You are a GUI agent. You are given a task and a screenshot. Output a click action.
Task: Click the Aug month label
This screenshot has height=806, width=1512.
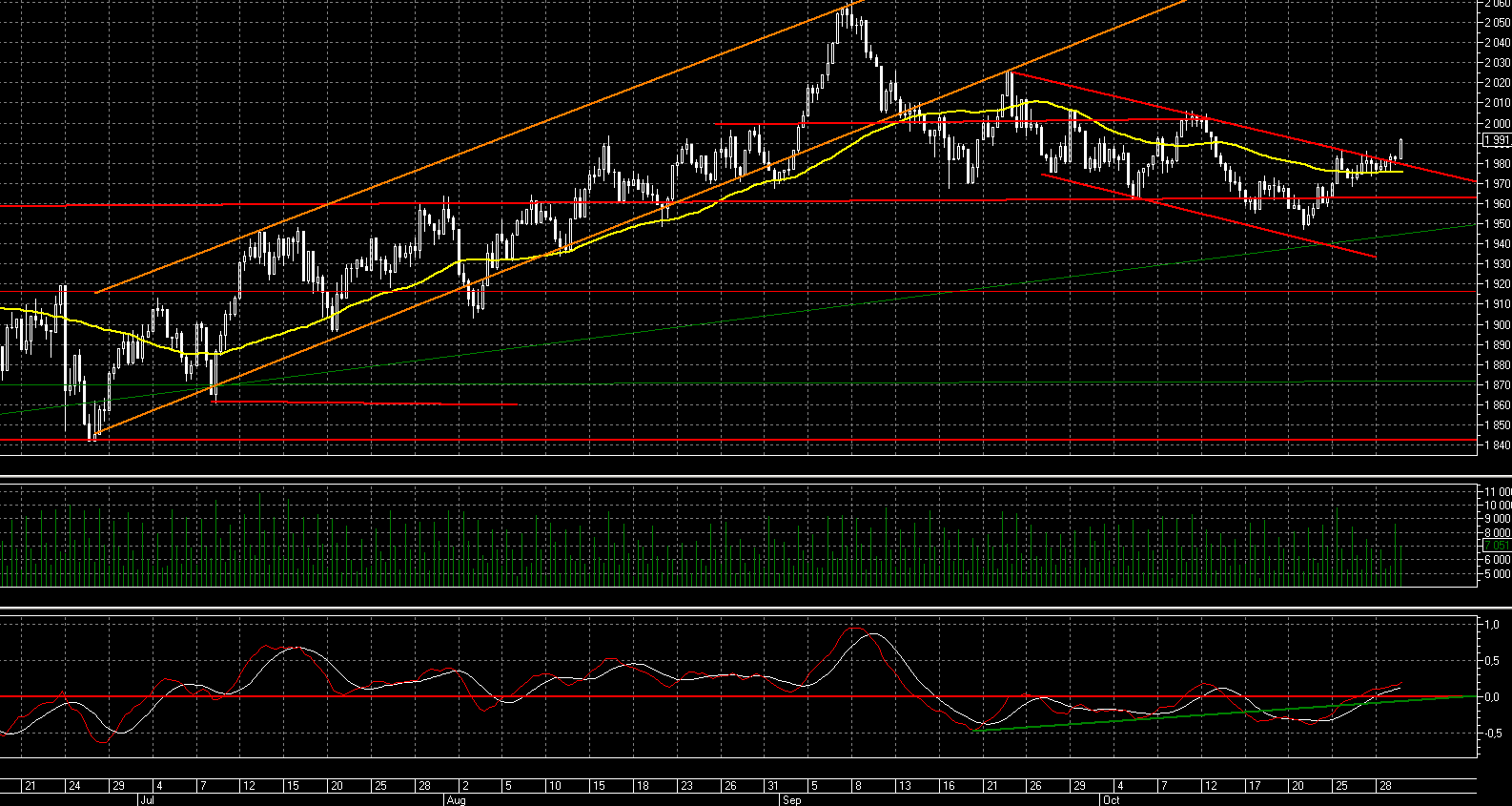(456, 799)
